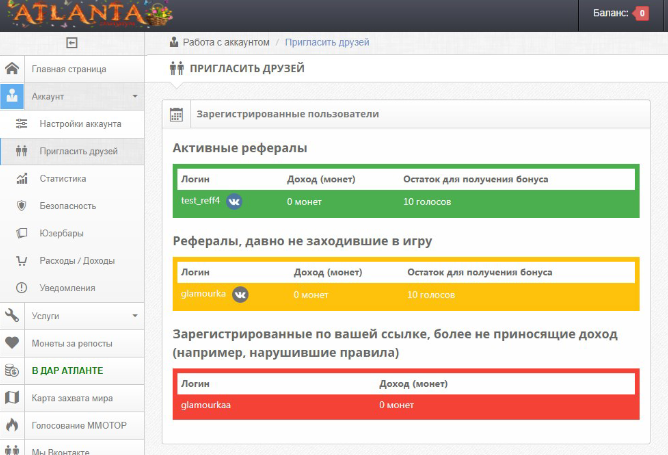The image size is (668, 455).
Task: Click the two-people icon beside Пригласить друзей
Action: pyautogui.click(x=21, y=151)
